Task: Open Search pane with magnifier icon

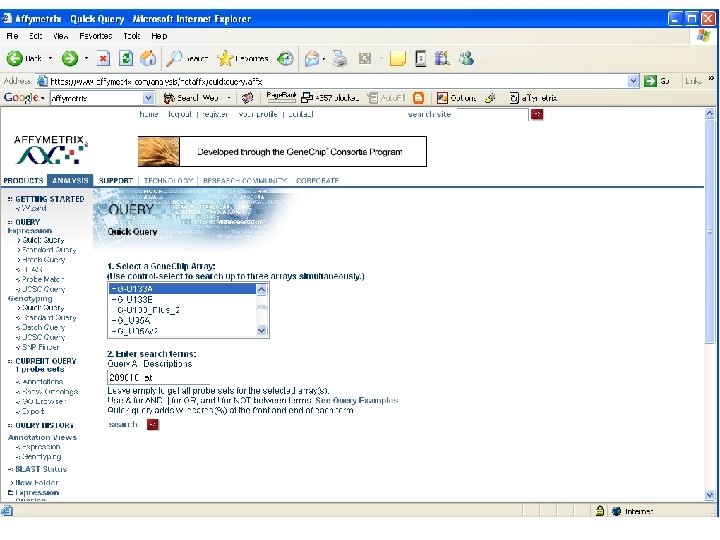Action: [x=174, y=58]
